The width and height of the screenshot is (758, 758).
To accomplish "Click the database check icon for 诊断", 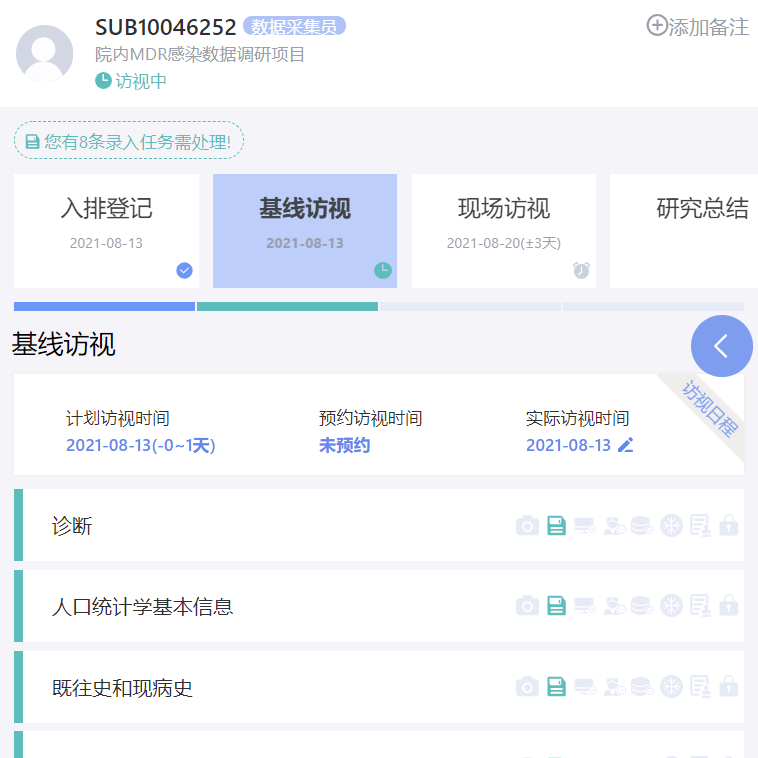I will click(x=642, y=525).
